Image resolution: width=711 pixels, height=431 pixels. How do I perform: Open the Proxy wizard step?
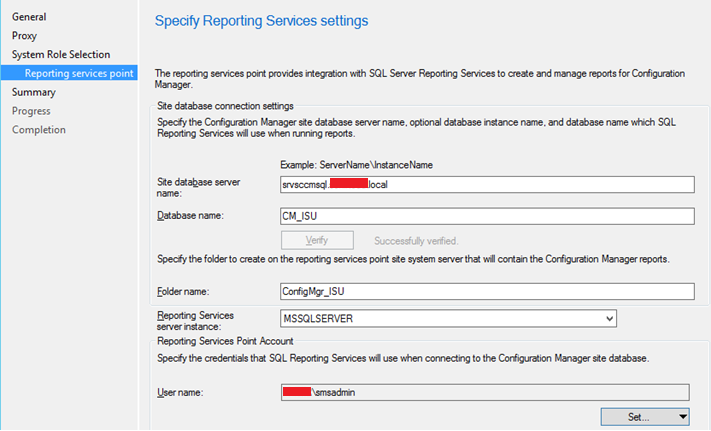[x=24, y=35]
